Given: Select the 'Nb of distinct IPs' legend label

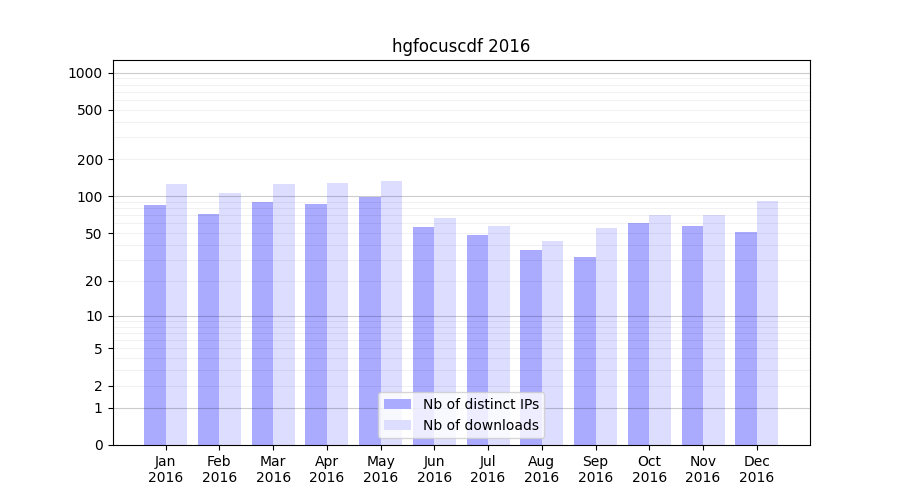Looking at the screenshot, I should pos(480,404).
